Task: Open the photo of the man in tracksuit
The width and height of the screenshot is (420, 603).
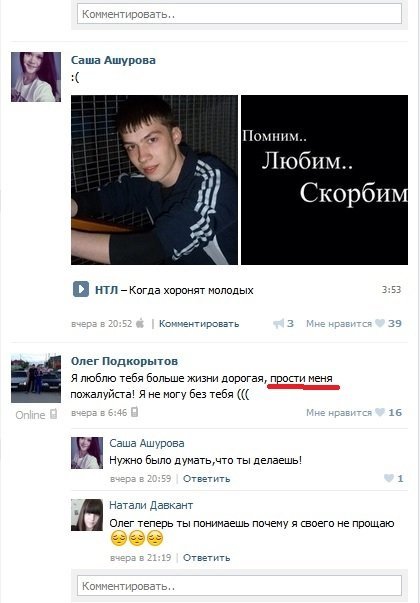Action: point(154,180)
